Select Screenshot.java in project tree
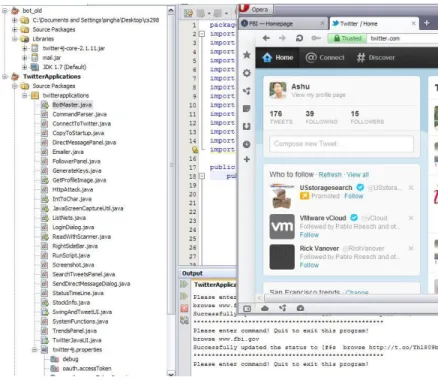The height and width of the screenshot is (380, 438). pos(73,265)
